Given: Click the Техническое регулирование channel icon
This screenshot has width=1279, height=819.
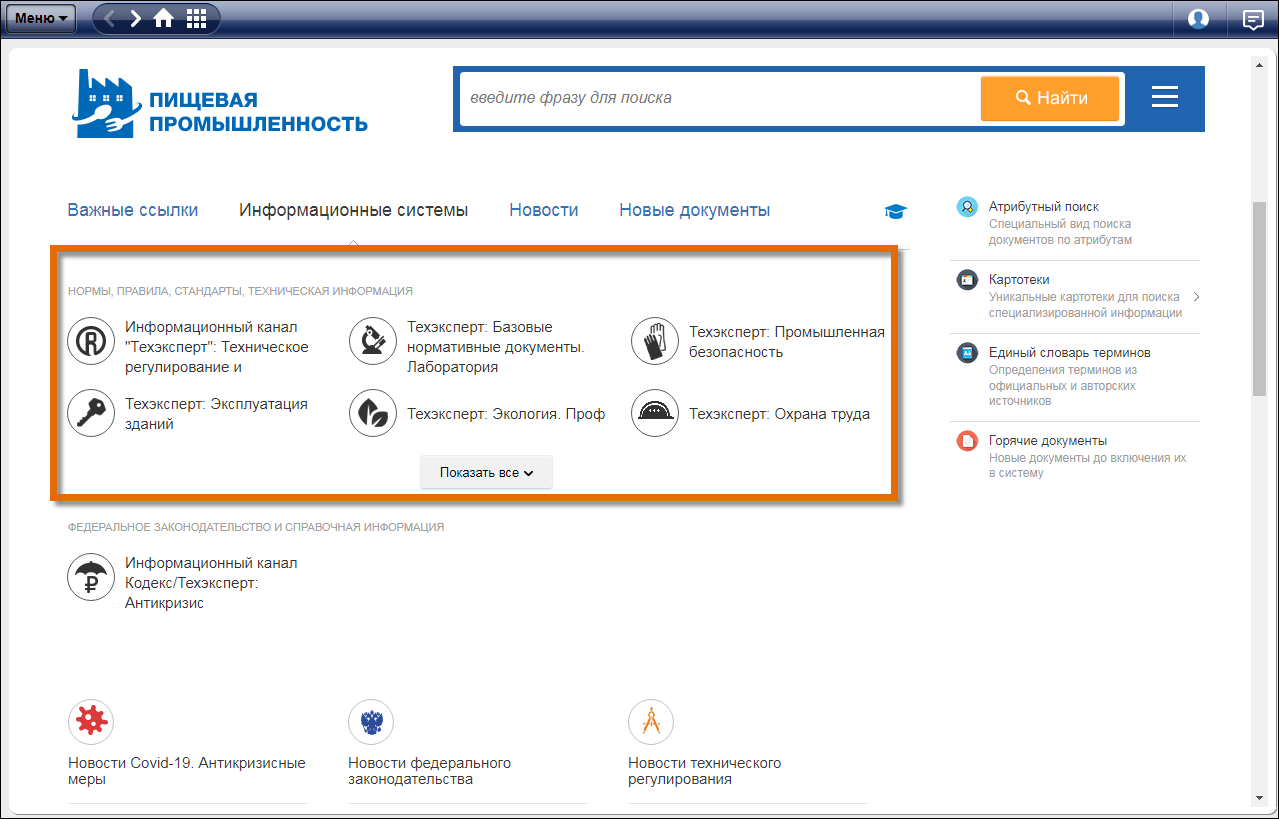Looking at the screenshot, I should click(x=91, y=342).
